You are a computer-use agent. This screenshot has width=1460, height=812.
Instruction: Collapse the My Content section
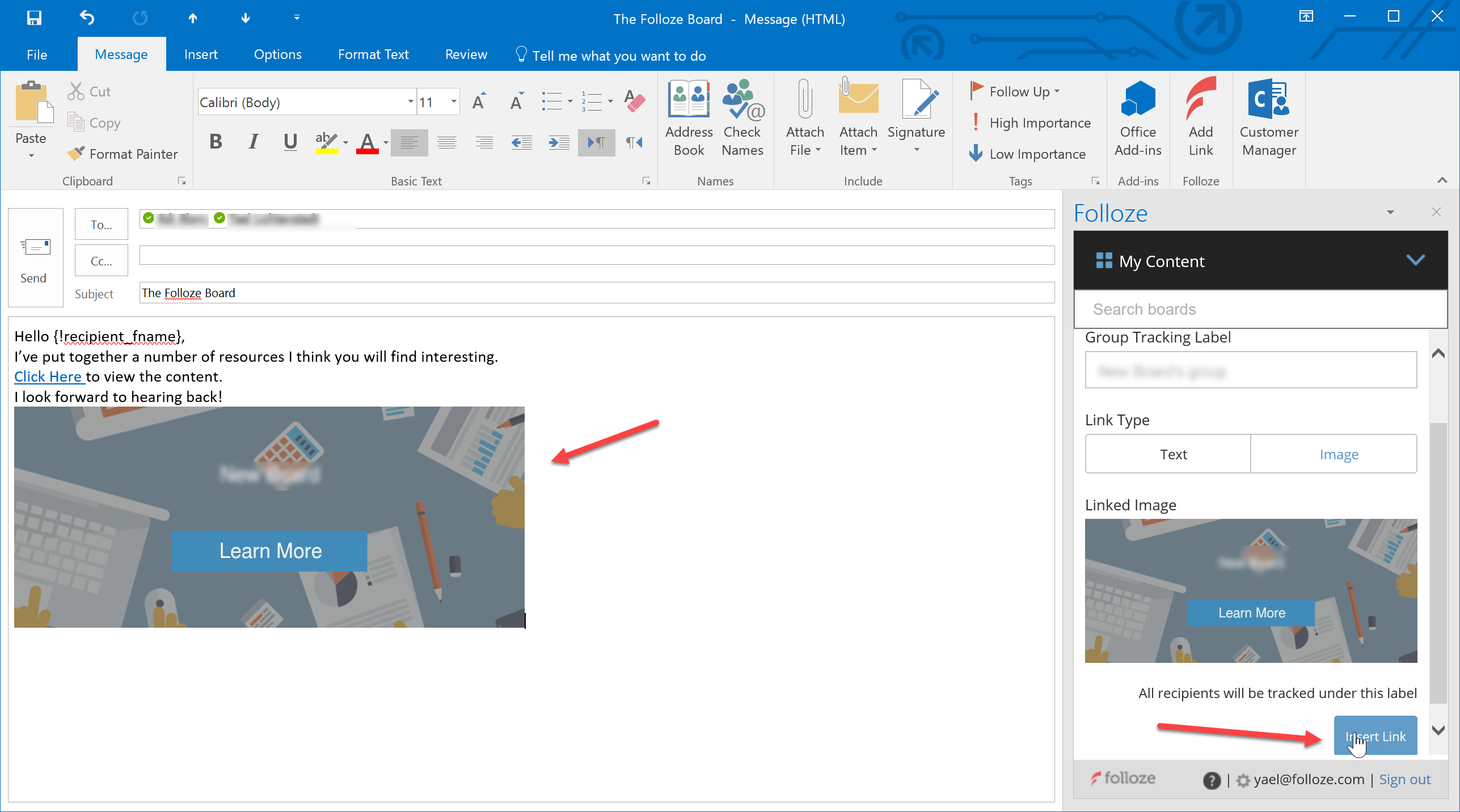(1416, 261)
